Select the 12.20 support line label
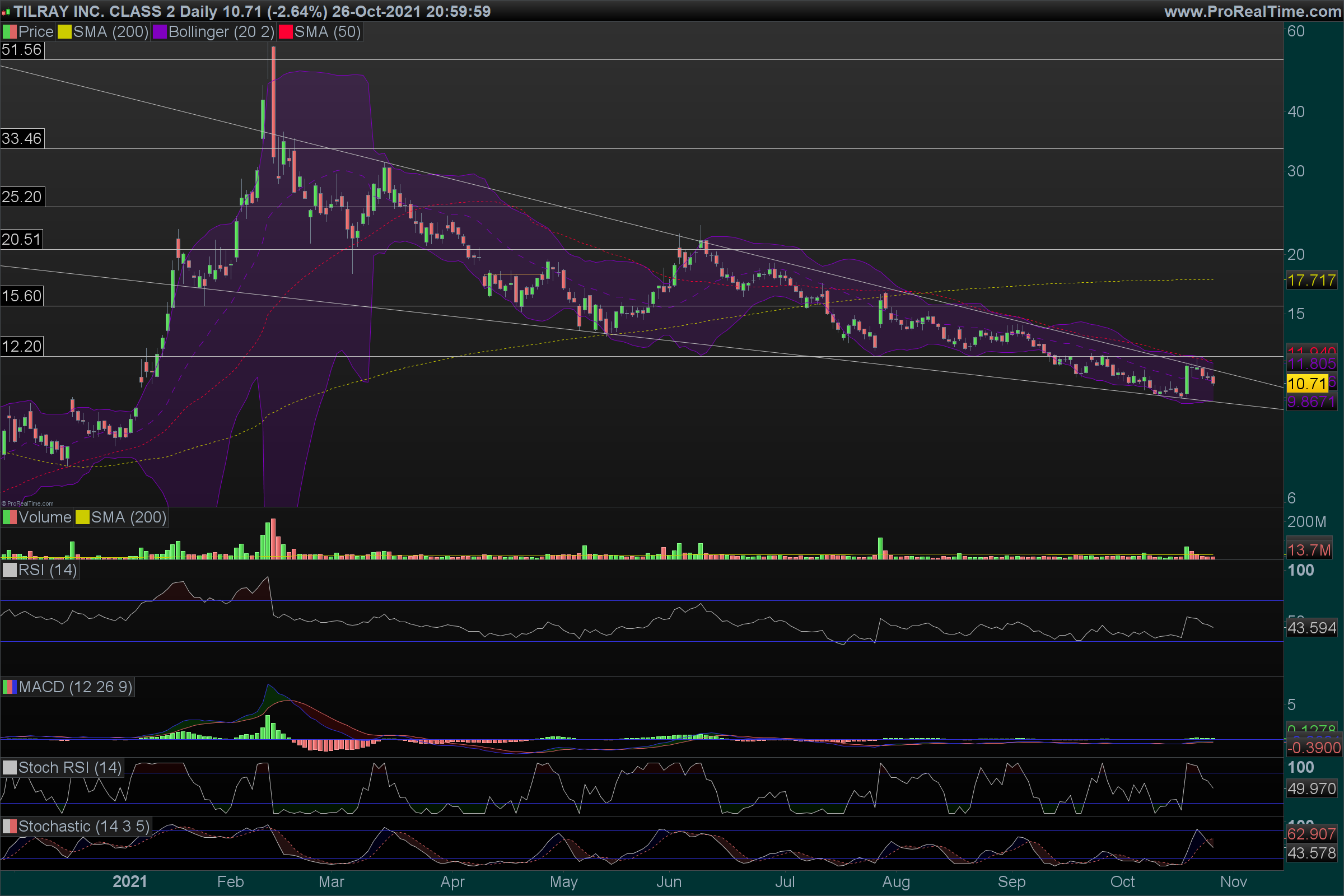This screenshot has height=896, width=1344. [x=22, y=346]
